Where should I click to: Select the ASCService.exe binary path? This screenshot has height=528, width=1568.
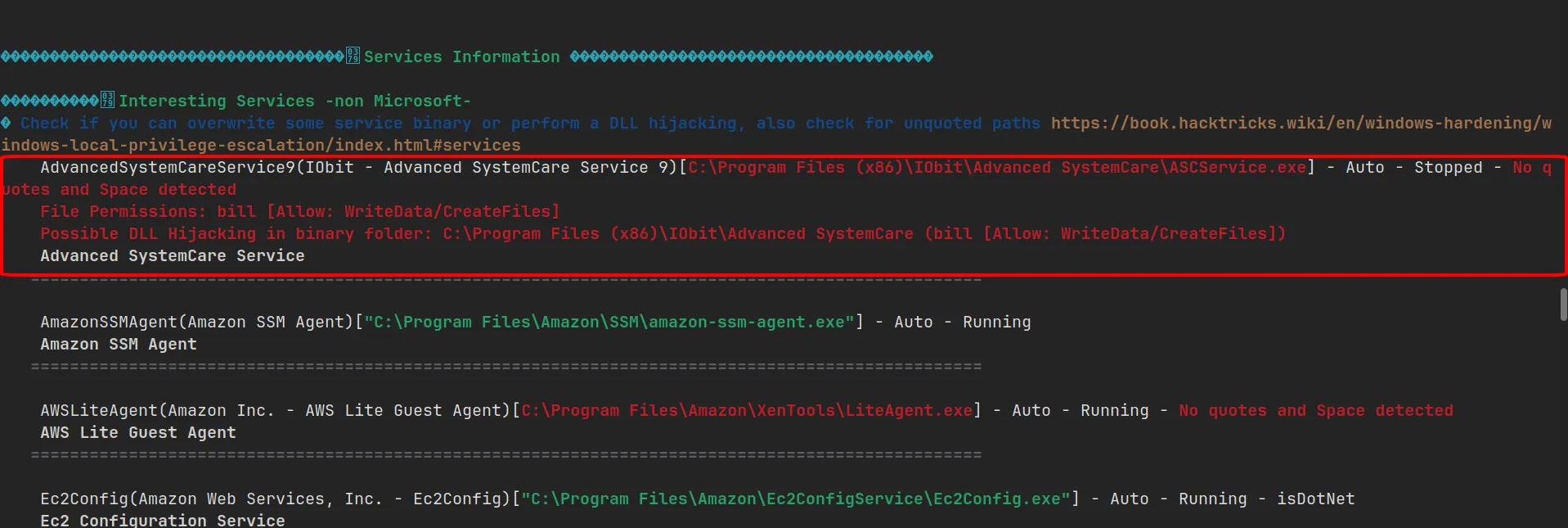(997, 167)
